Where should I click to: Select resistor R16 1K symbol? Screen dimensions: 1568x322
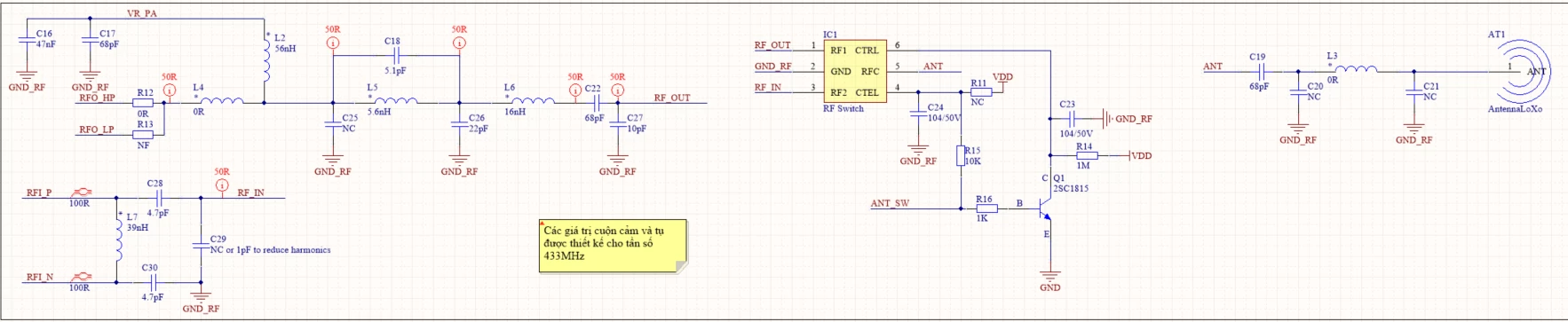(x=986, y=208)
